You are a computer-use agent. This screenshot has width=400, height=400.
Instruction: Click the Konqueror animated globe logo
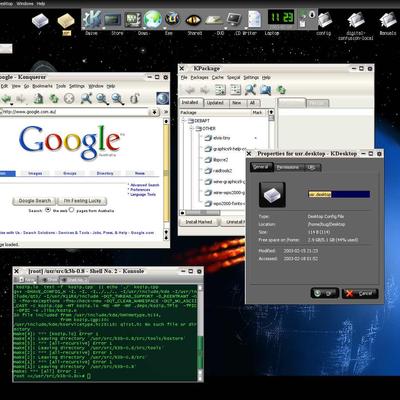click(x=162, y=98)
